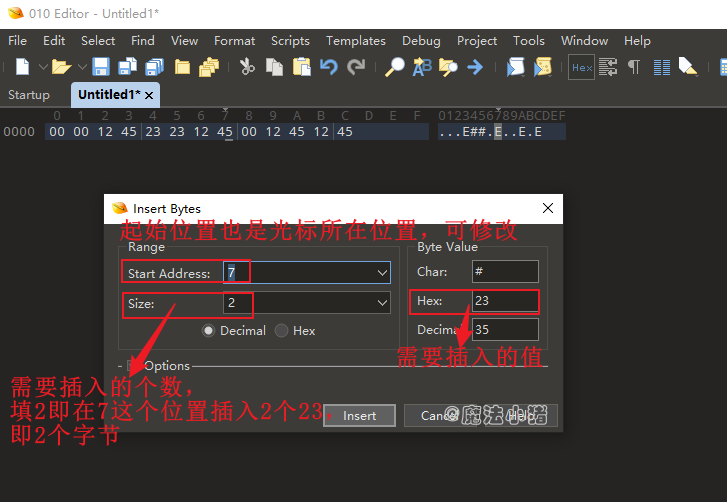Open the Find menu
This screenshot has width=727, height=502.
click(143, 41)
